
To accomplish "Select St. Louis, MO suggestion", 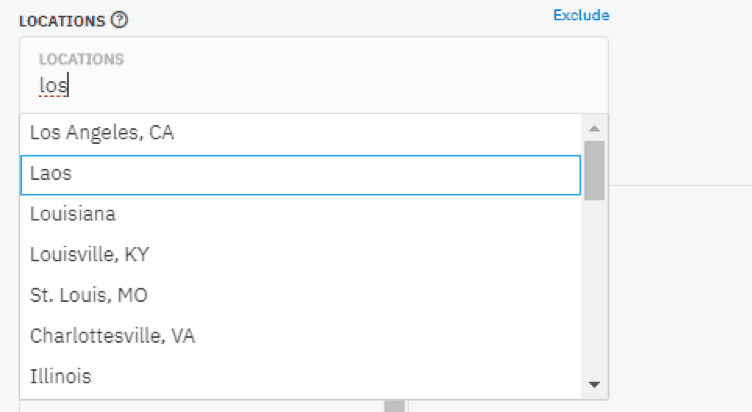I will (x=300, y=295).
